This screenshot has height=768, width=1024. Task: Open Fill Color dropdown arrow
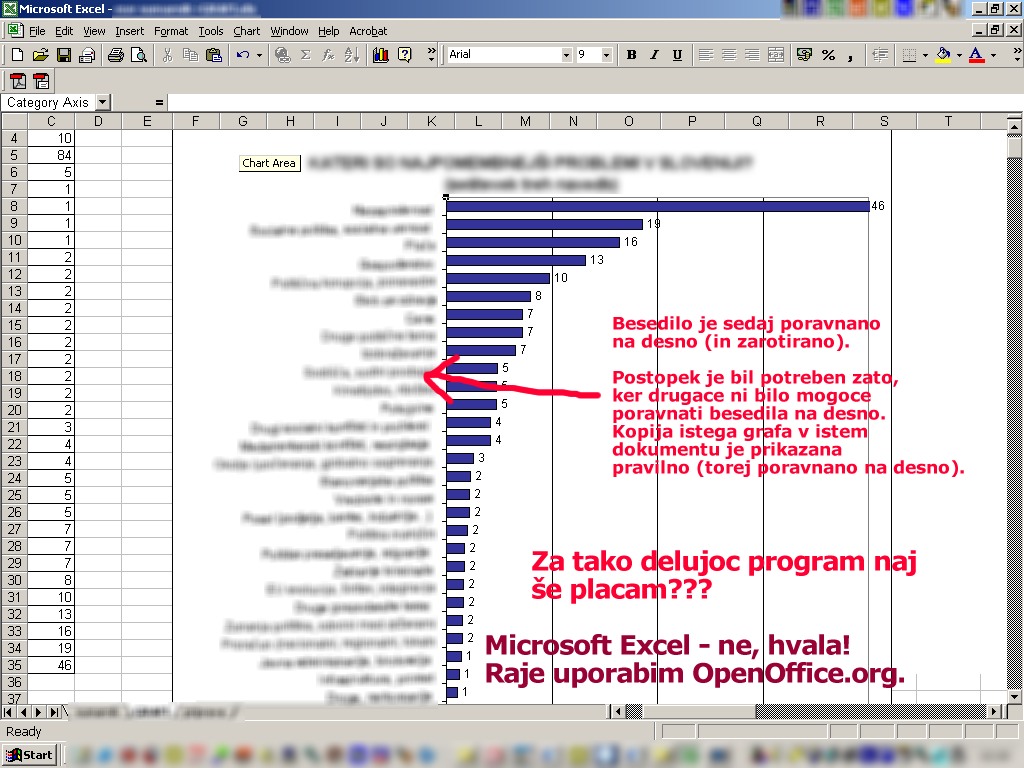click(959, 55)
